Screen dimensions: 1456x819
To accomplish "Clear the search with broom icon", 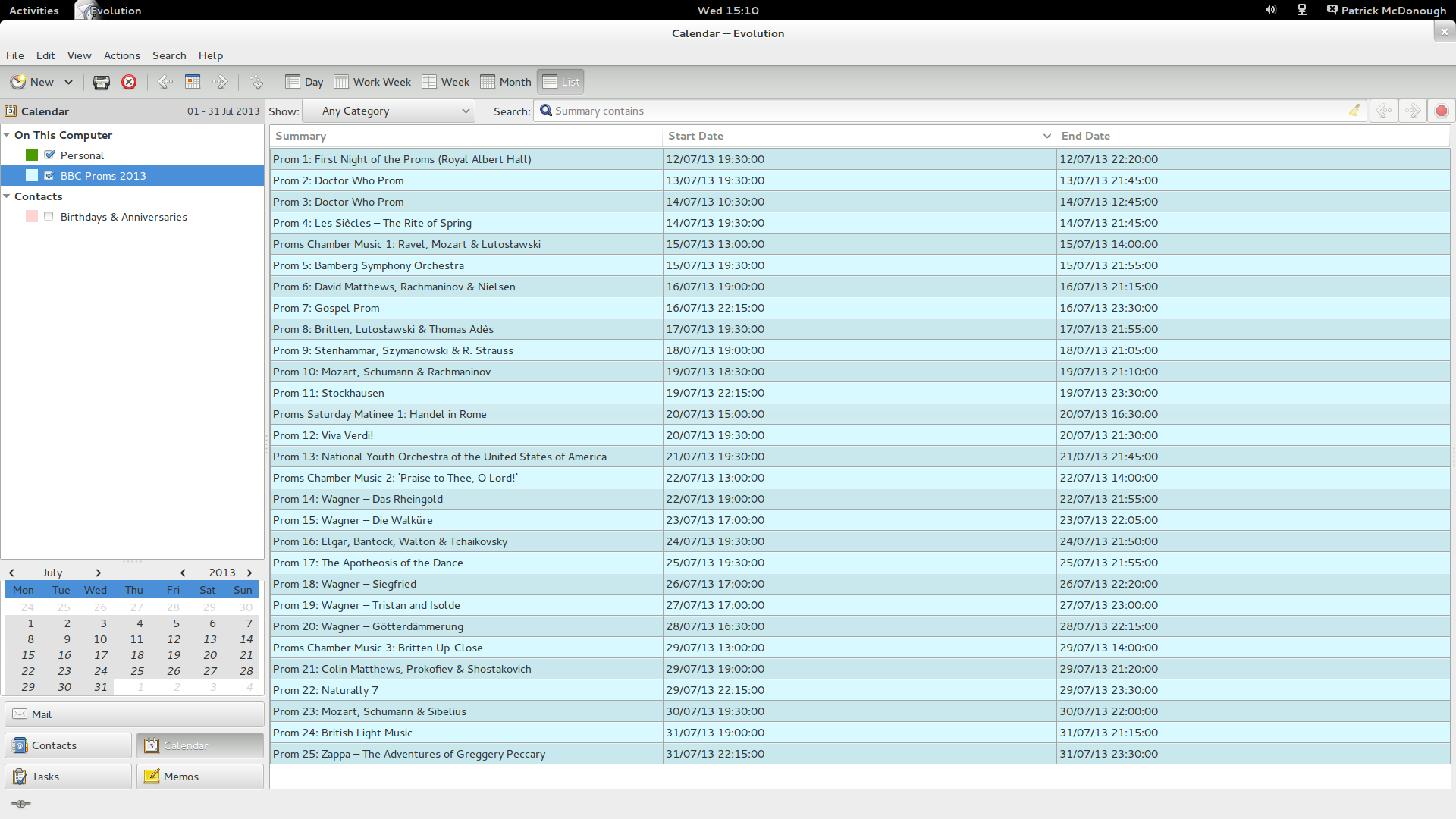I will tap(1354, 111).
